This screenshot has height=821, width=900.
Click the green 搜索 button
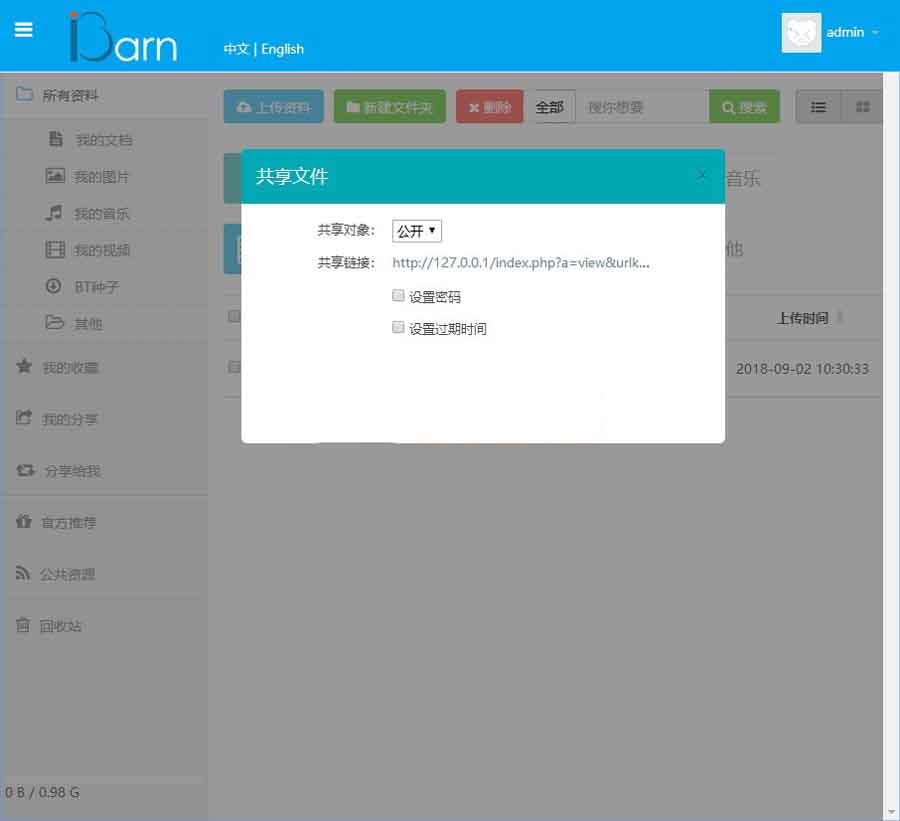744,107
